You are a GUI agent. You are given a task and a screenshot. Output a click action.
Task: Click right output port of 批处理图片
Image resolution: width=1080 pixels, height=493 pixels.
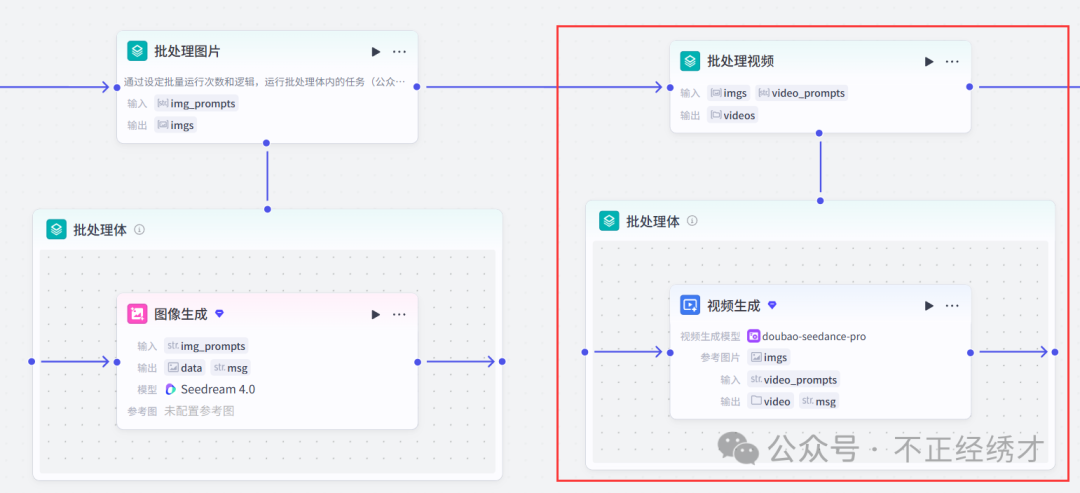click(x=417, y=87)
